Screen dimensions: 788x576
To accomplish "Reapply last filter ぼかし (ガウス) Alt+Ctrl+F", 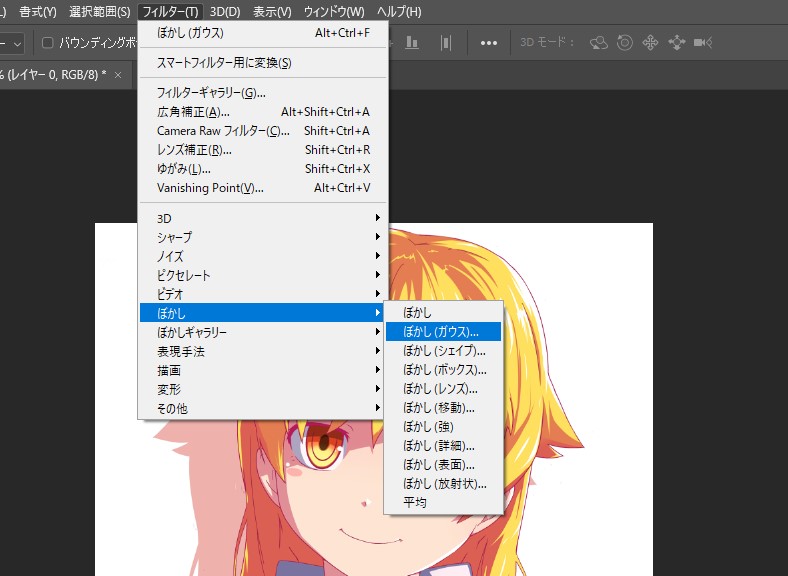I will point(263,33).
